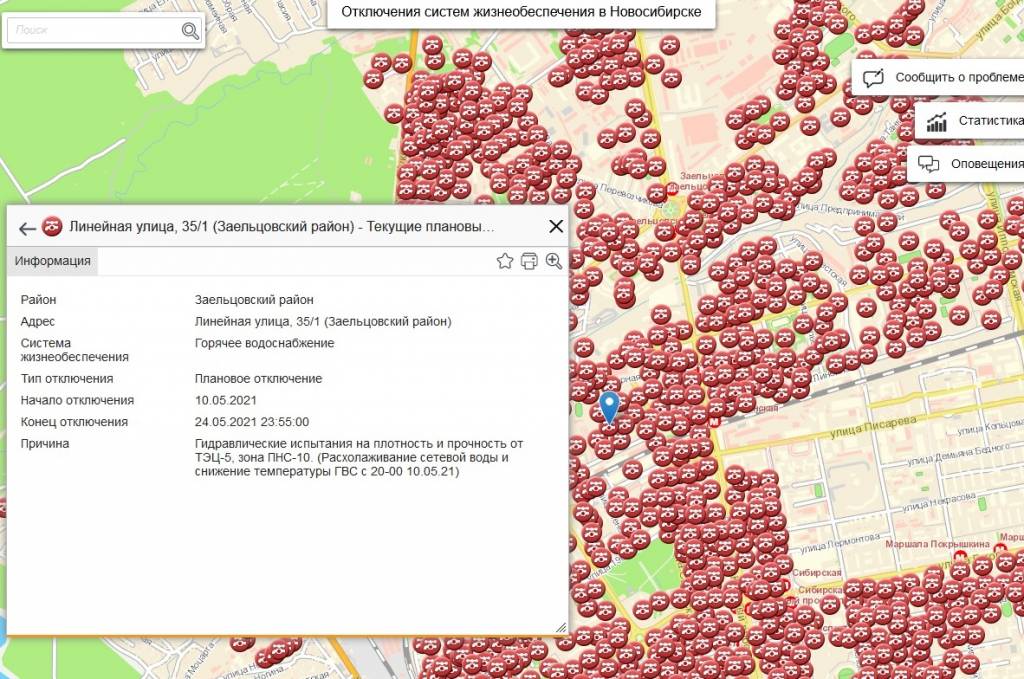Click the page title Отключения систем жизнеобеспечения

[521, 12]
